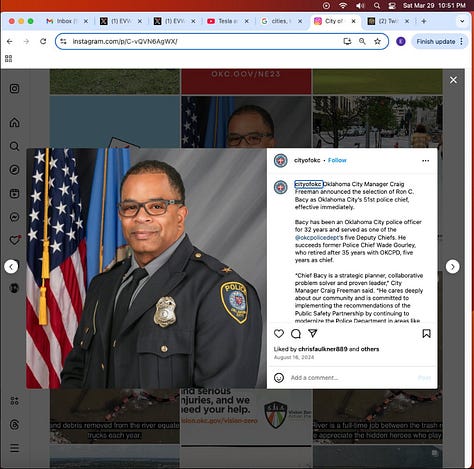474x469 pixels.
Task: Open profile avatar in sidebar
Action: [14, 288]
